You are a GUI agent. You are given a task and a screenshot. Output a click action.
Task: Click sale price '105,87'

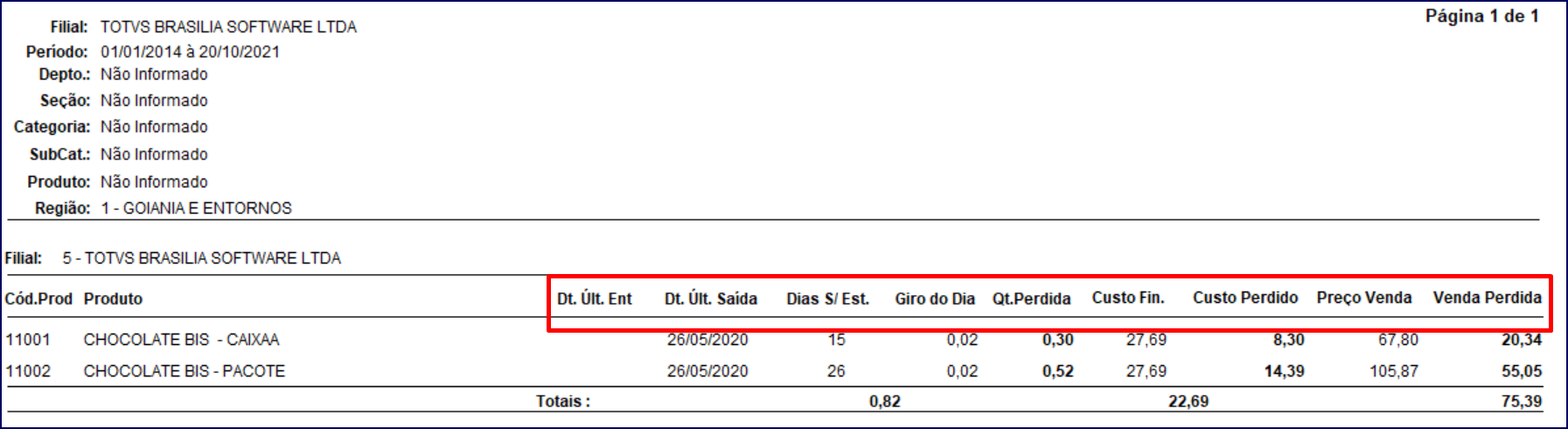(x=1394, y=371)
